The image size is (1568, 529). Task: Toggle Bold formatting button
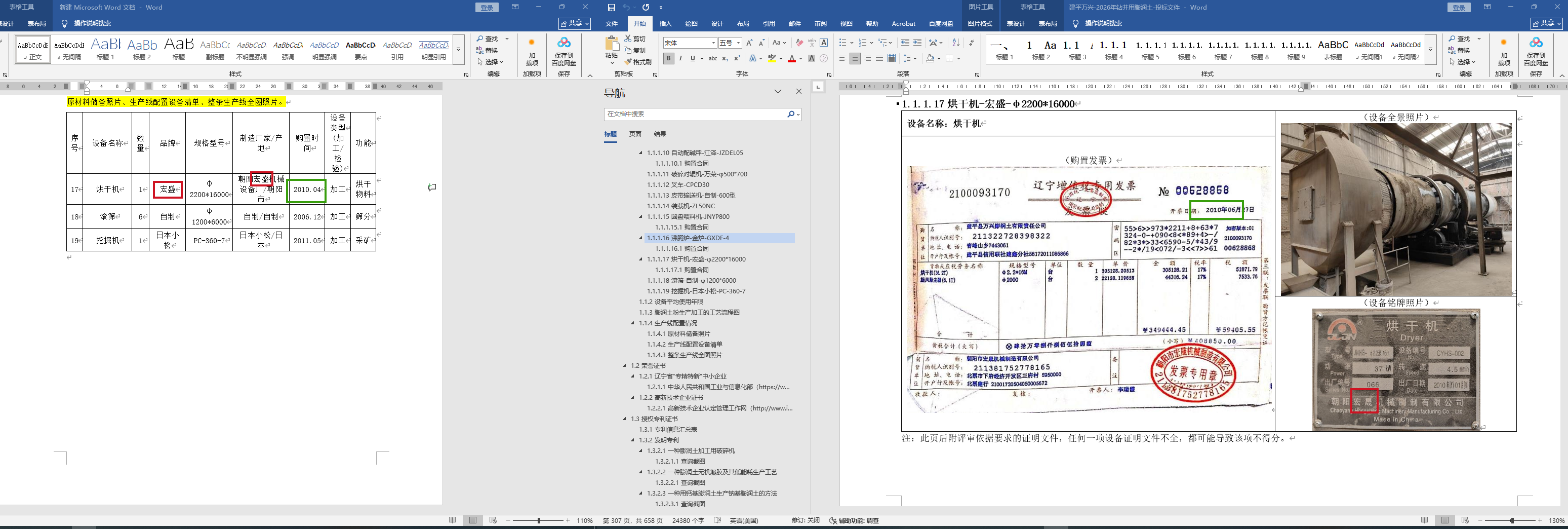pos(668,58)
